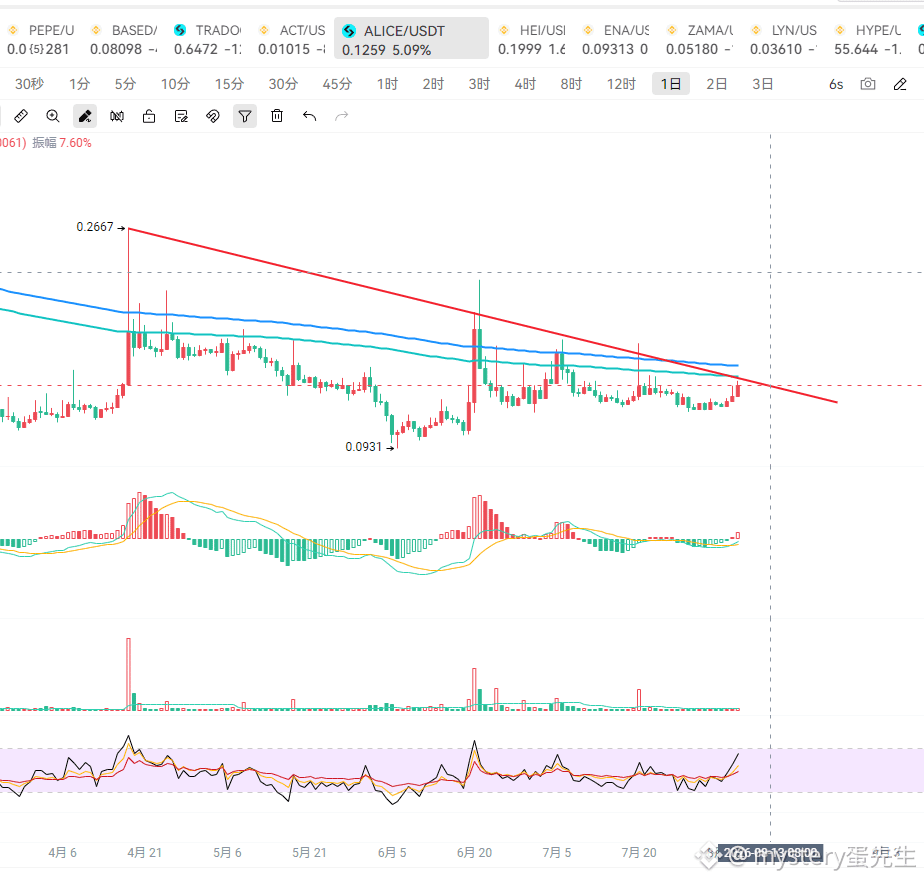The height and width of the screenshot is (882, 924).
Task: Set timeframe to 1分
Action: (x=80, y=84)
